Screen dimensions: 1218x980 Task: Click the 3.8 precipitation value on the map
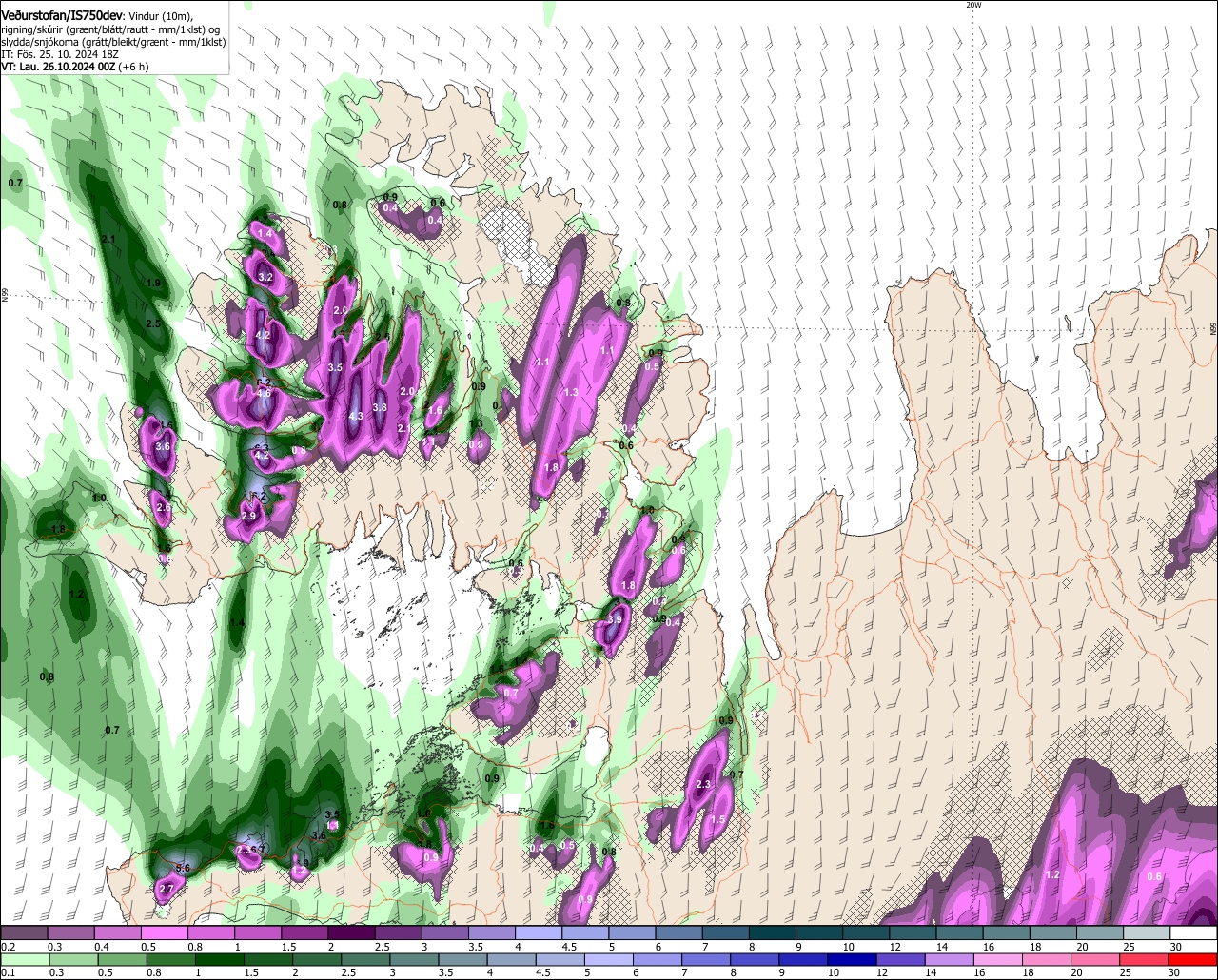[380, 407]
